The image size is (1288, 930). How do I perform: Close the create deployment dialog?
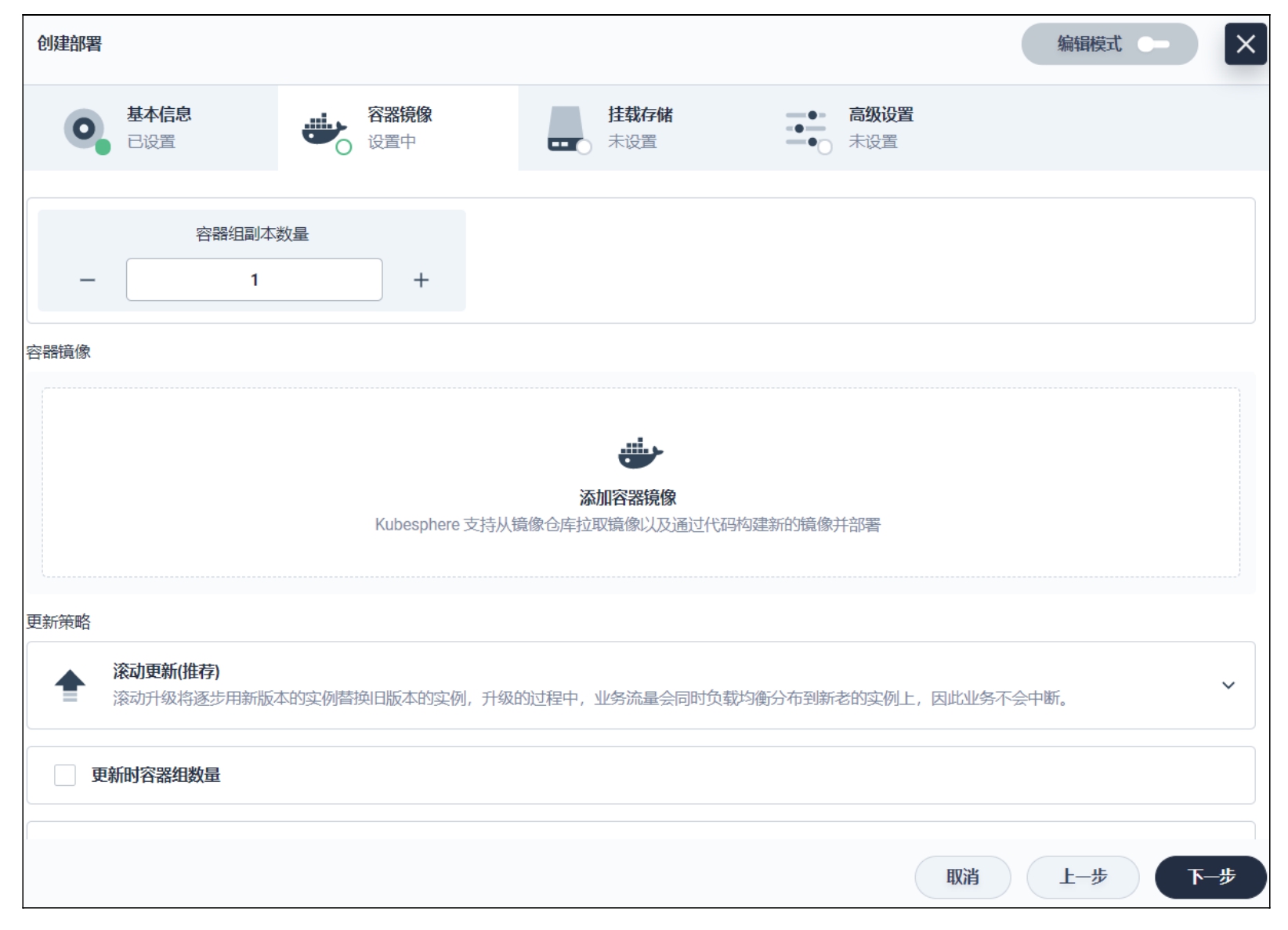(x=1245, y=44)
